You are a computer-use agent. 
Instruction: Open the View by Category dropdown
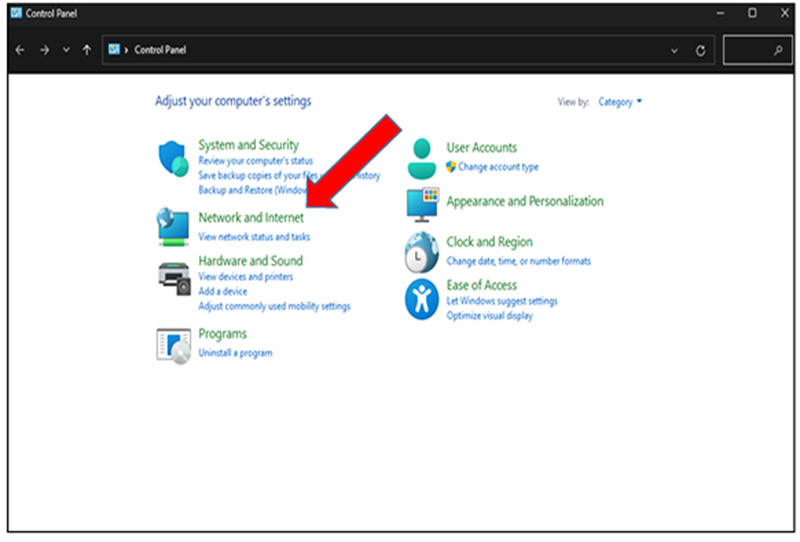pyautogui.click(x=620, y=102)
